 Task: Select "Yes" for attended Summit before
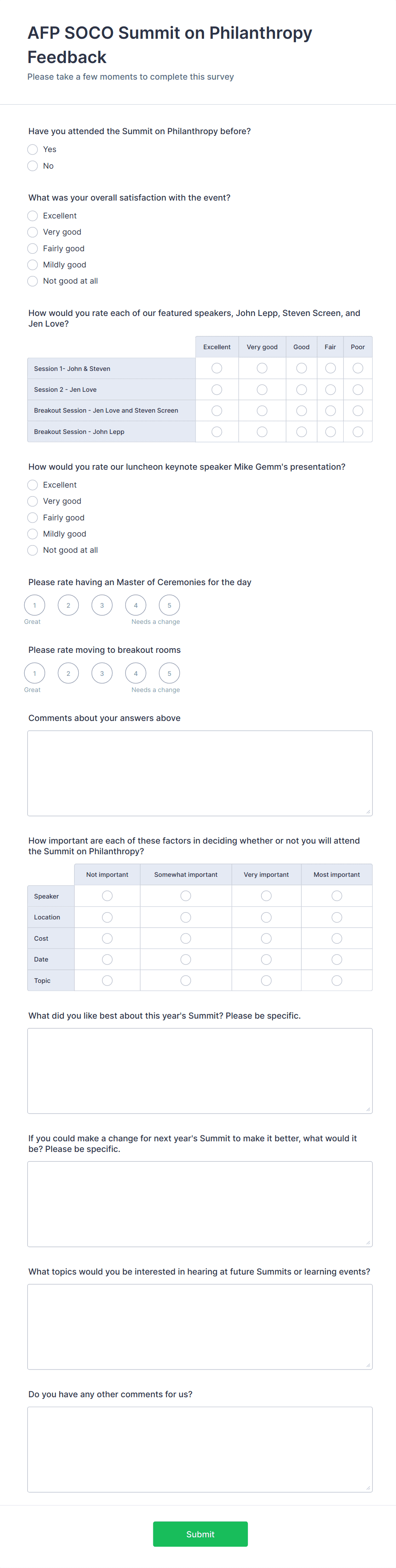pyautogui.click(x=32, y=149)
